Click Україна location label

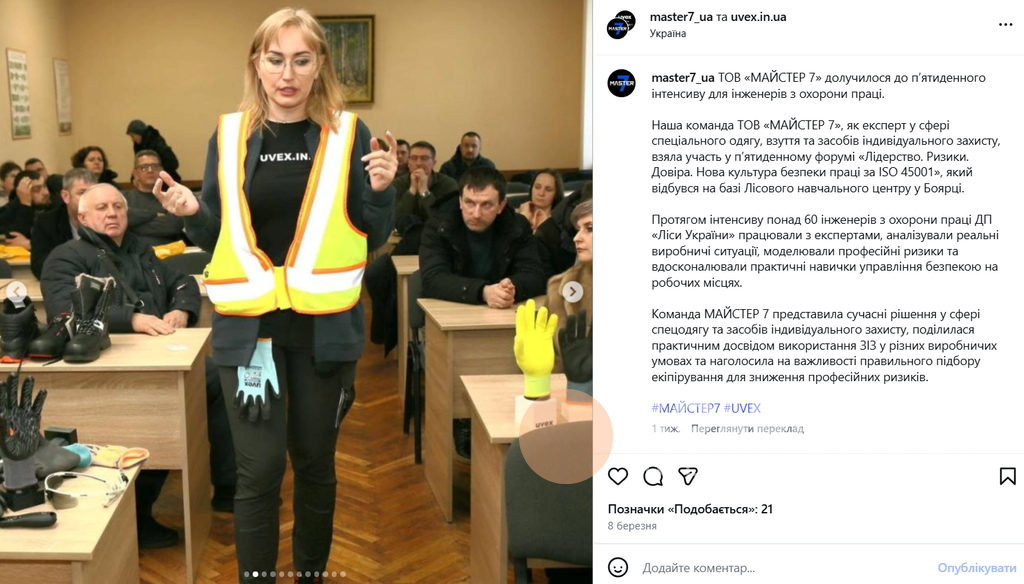click(x=667, y=33)
